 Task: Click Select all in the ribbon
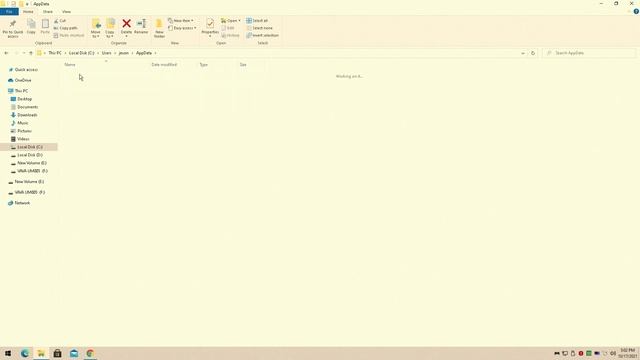coord(257,21)
